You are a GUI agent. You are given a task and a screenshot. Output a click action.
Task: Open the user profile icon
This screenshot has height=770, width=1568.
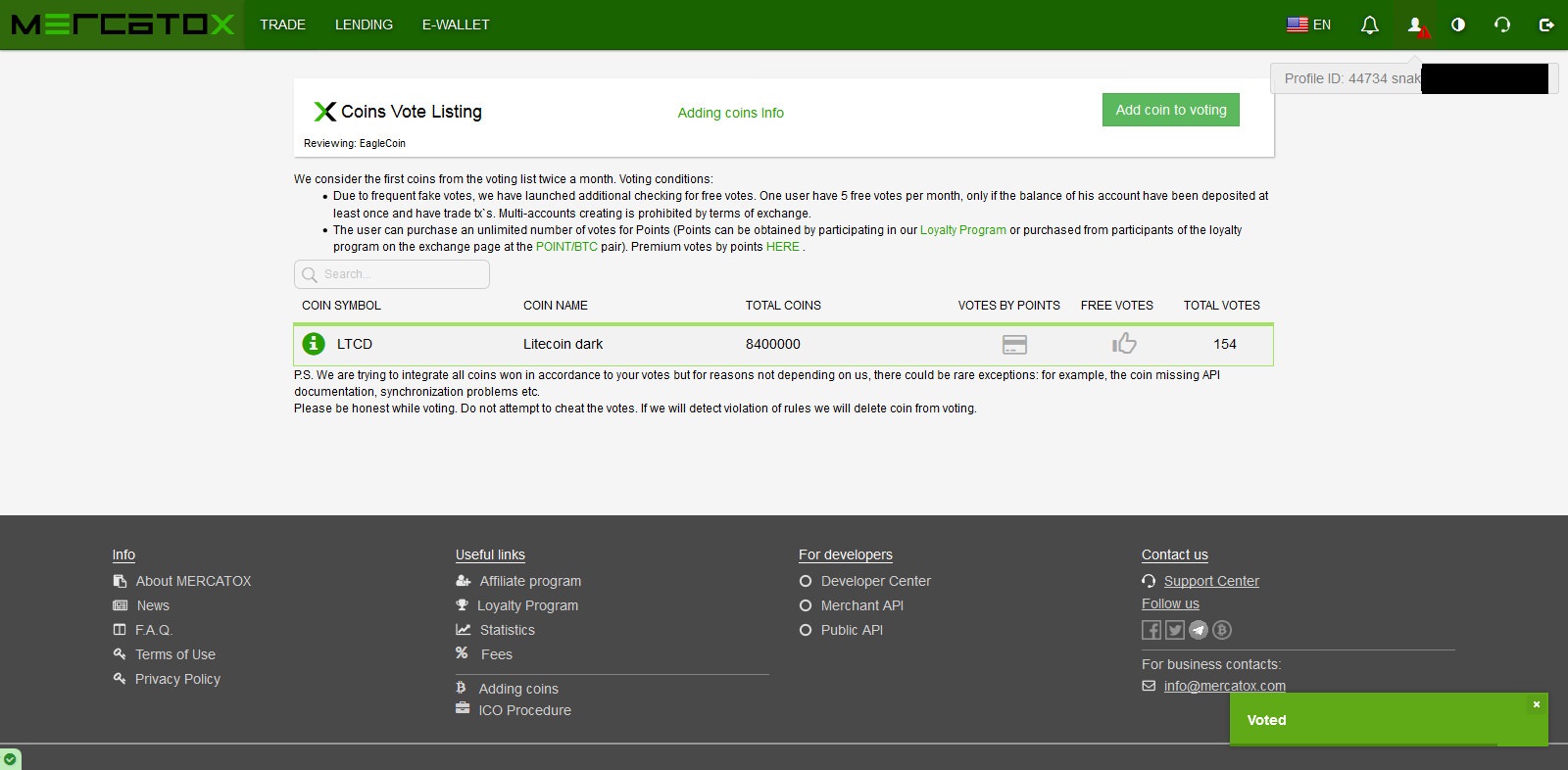pos(1415,24)
